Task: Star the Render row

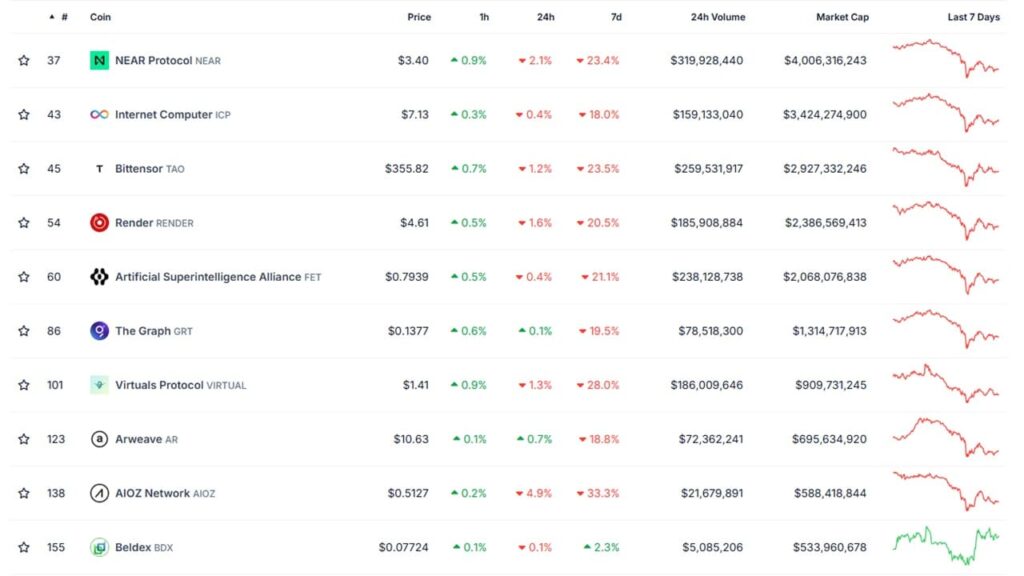Action: pos(23,222)
